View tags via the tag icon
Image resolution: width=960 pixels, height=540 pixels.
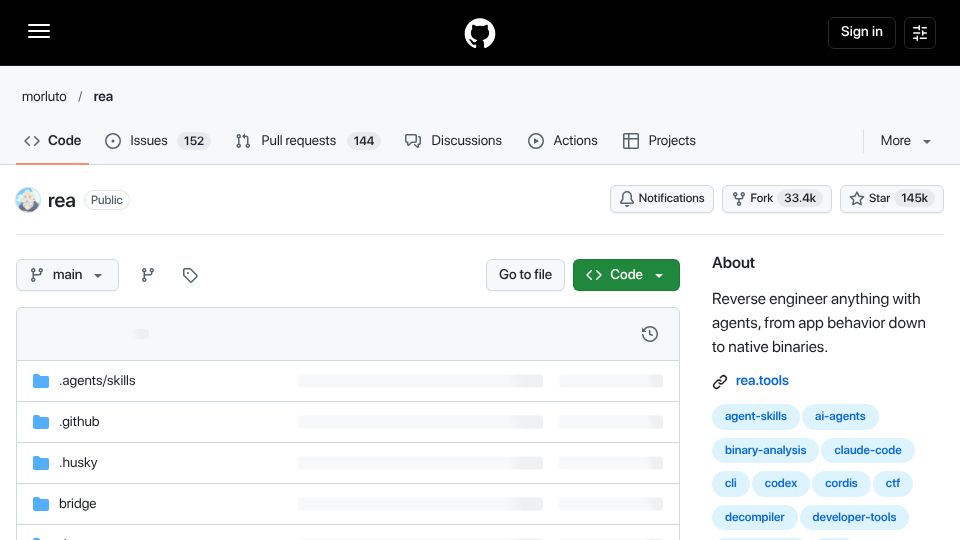(190, 275)
